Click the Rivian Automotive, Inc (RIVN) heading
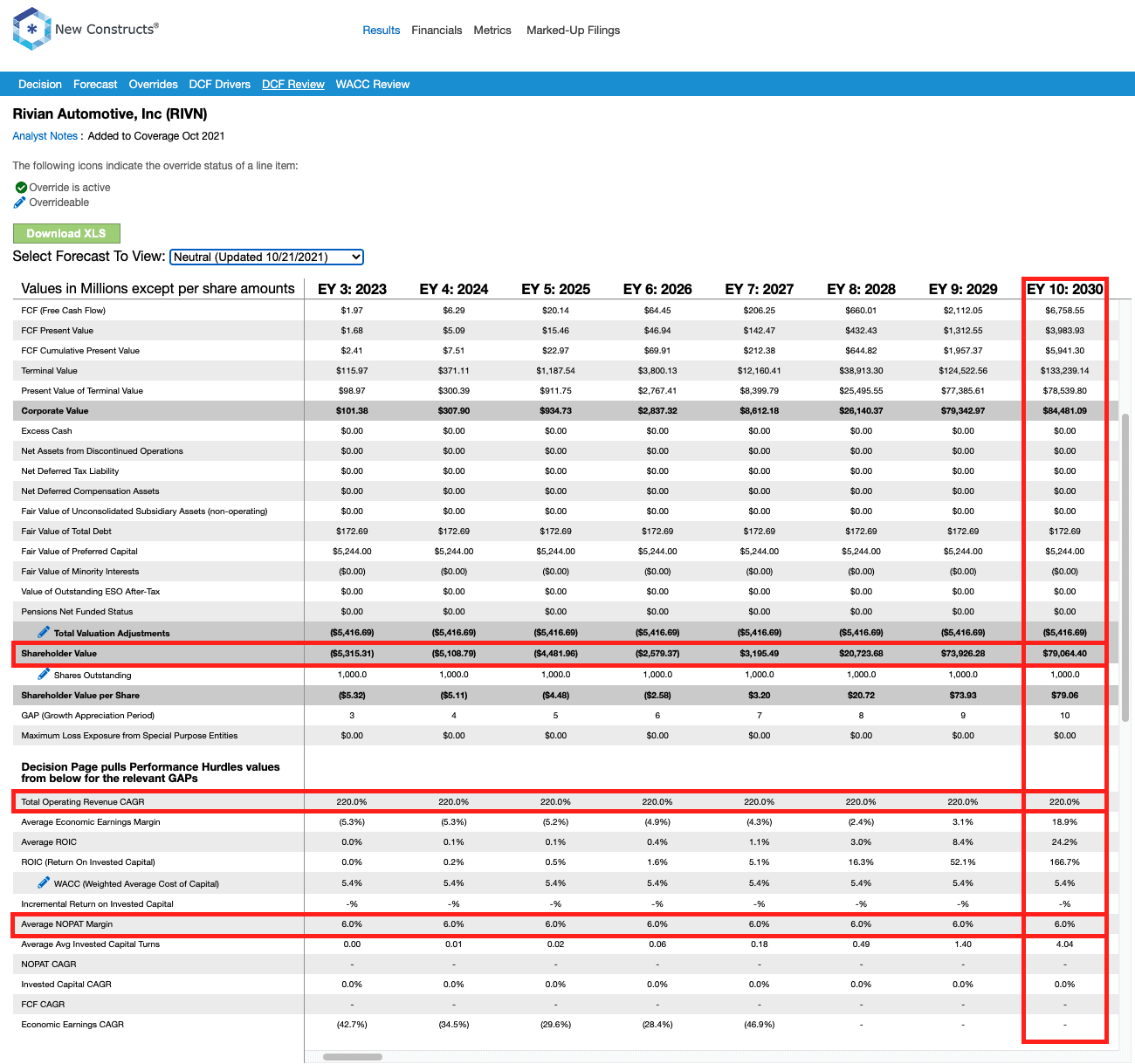Screen dimensions: 1135x1064 click(x=110, y=114)
